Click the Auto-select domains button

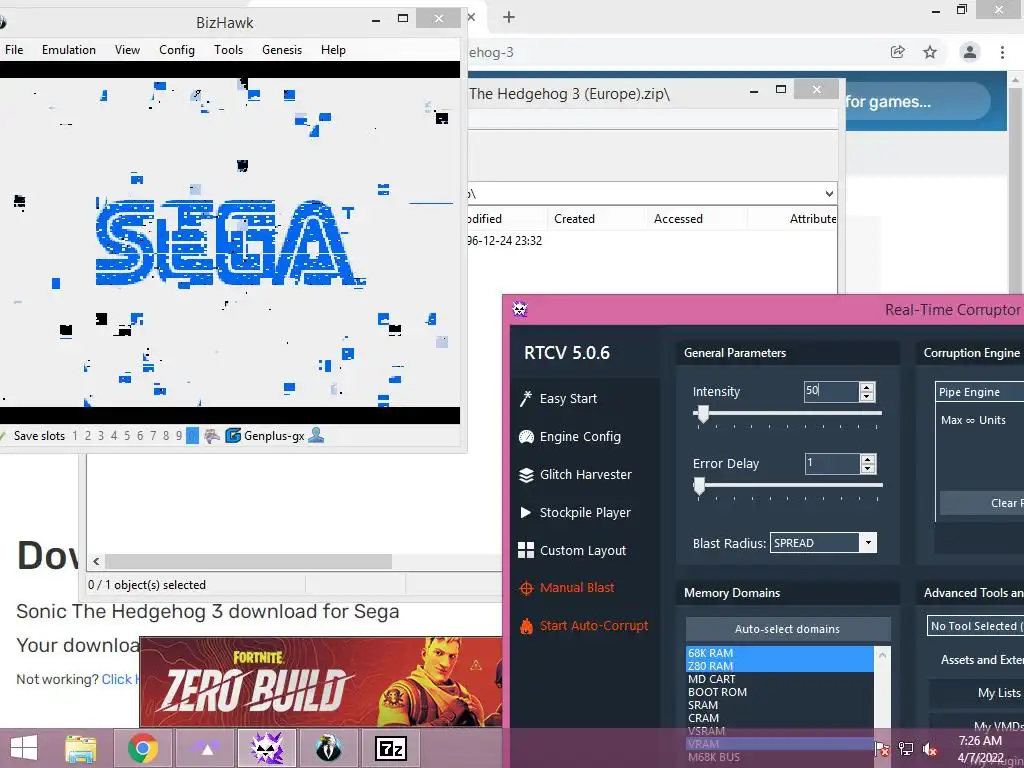click(x=788, y=629)
